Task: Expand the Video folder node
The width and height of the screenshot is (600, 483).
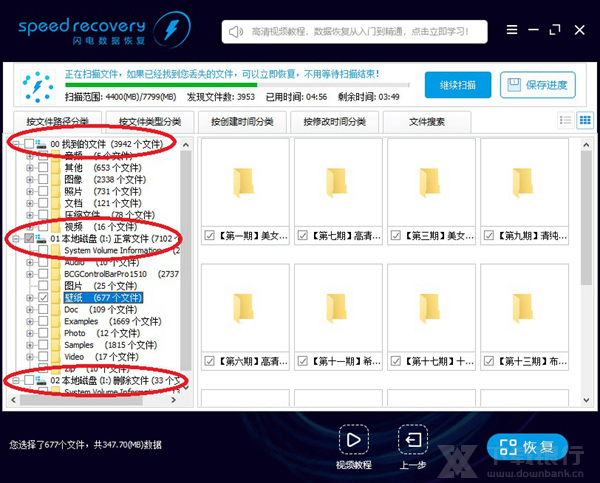Action: [x=30, y=357]
